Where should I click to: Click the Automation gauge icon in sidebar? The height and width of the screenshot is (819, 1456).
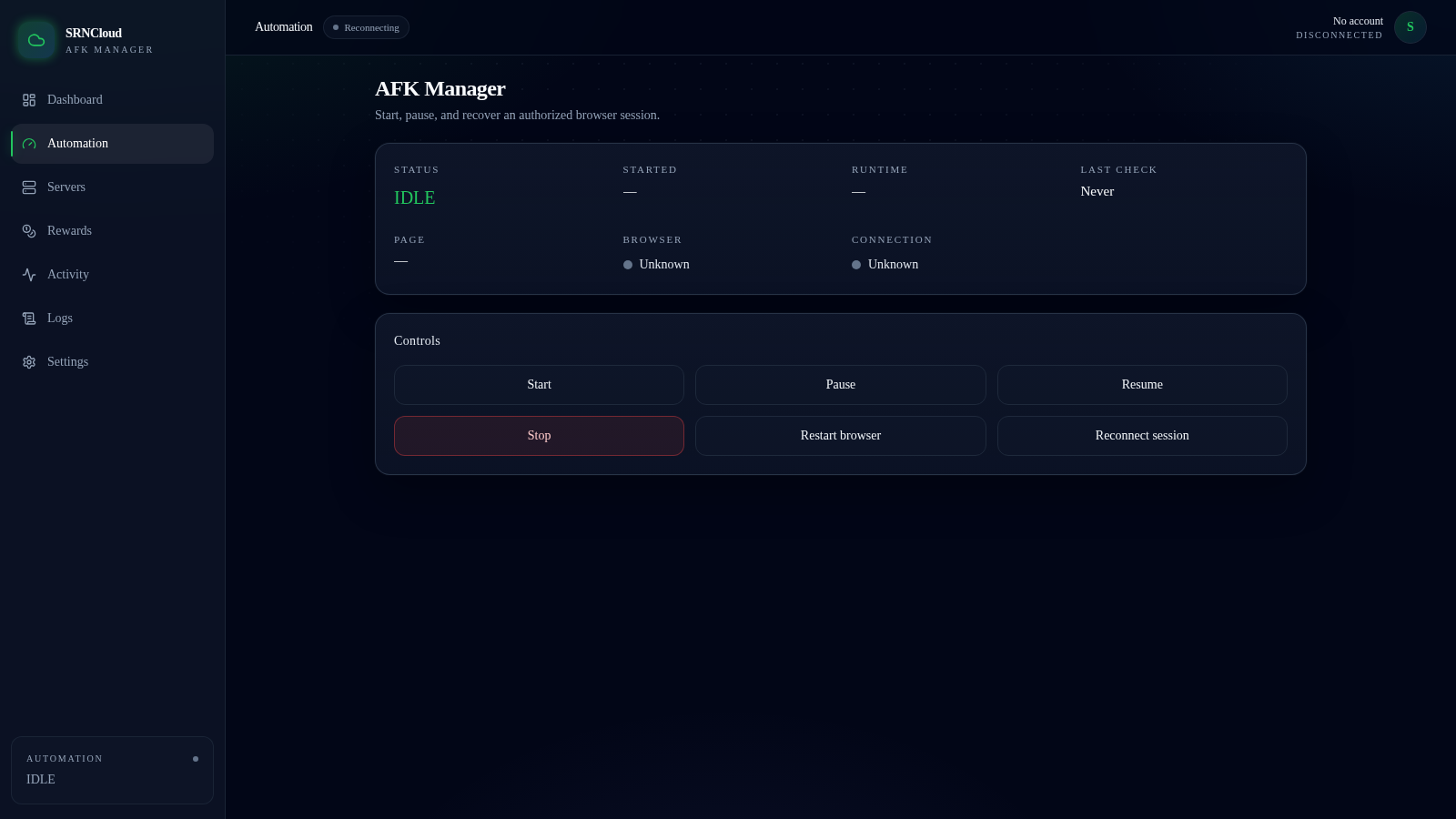click(29, 144)
